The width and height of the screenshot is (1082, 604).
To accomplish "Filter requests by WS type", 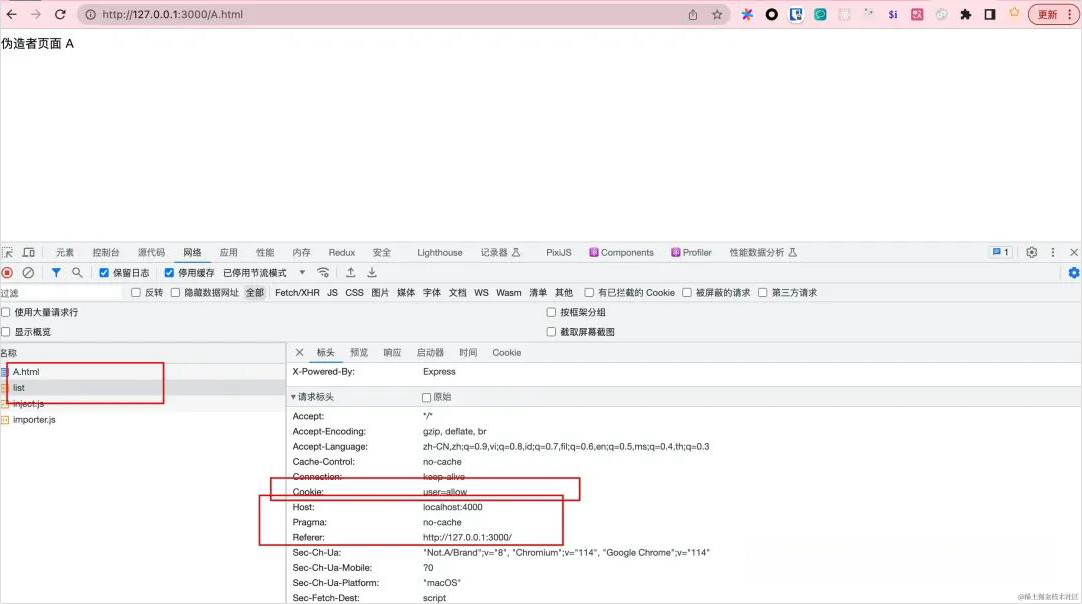I will 482,293.
